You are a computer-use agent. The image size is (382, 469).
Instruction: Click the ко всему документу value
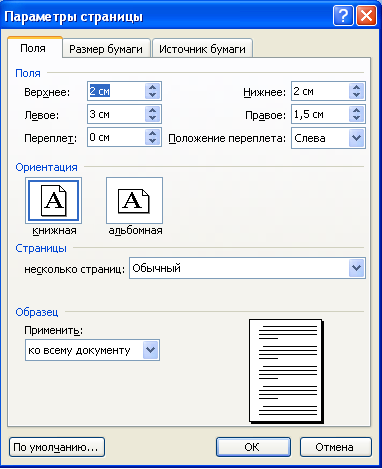79,350
